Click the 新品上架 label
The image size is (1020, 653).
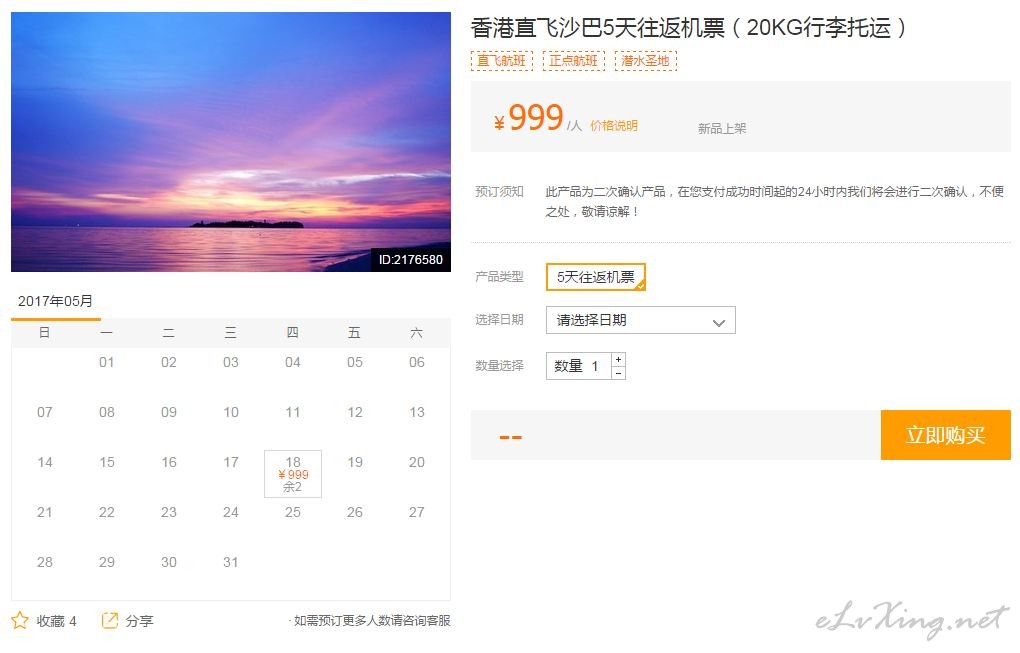(x=722, y=128)
